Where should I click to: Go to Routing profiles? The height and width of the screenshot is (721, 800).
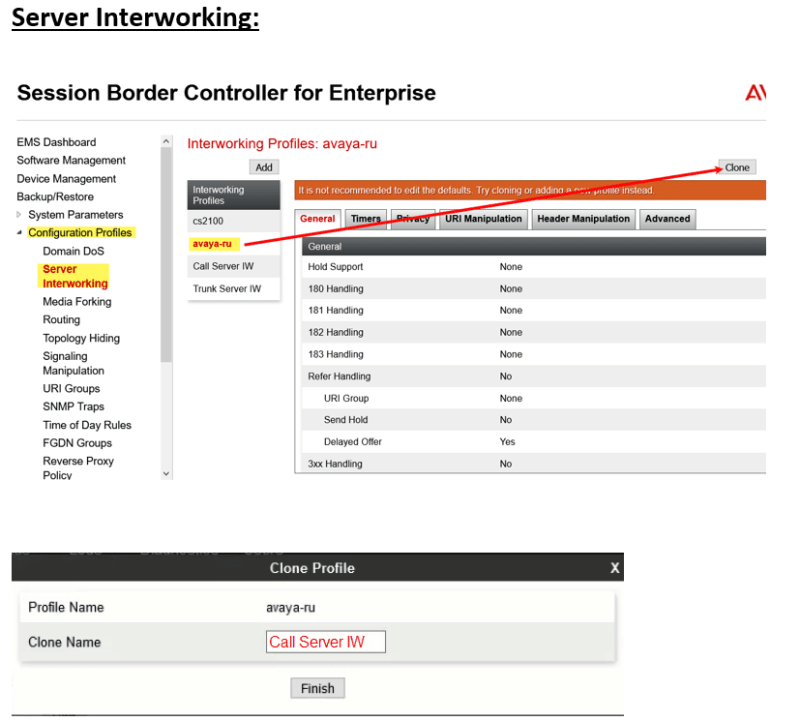pyautogui.click(x=61, y=319)
